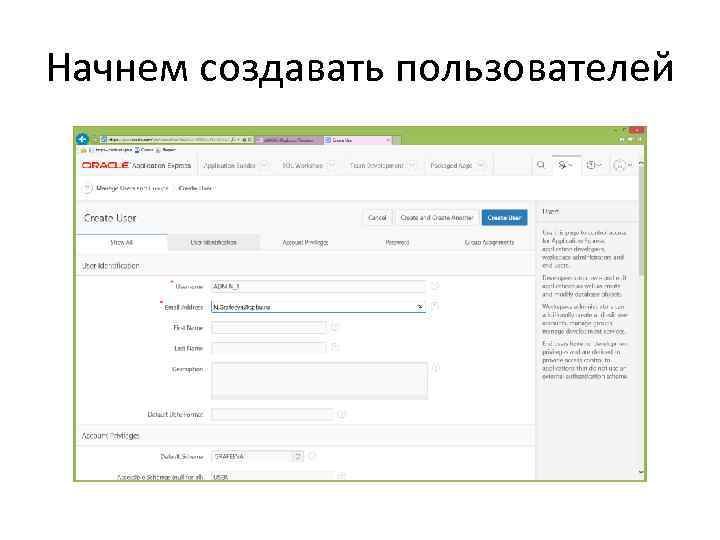Show help icon for Username field
The height and width of the screenshot is (540, 720).
[435, 286]
